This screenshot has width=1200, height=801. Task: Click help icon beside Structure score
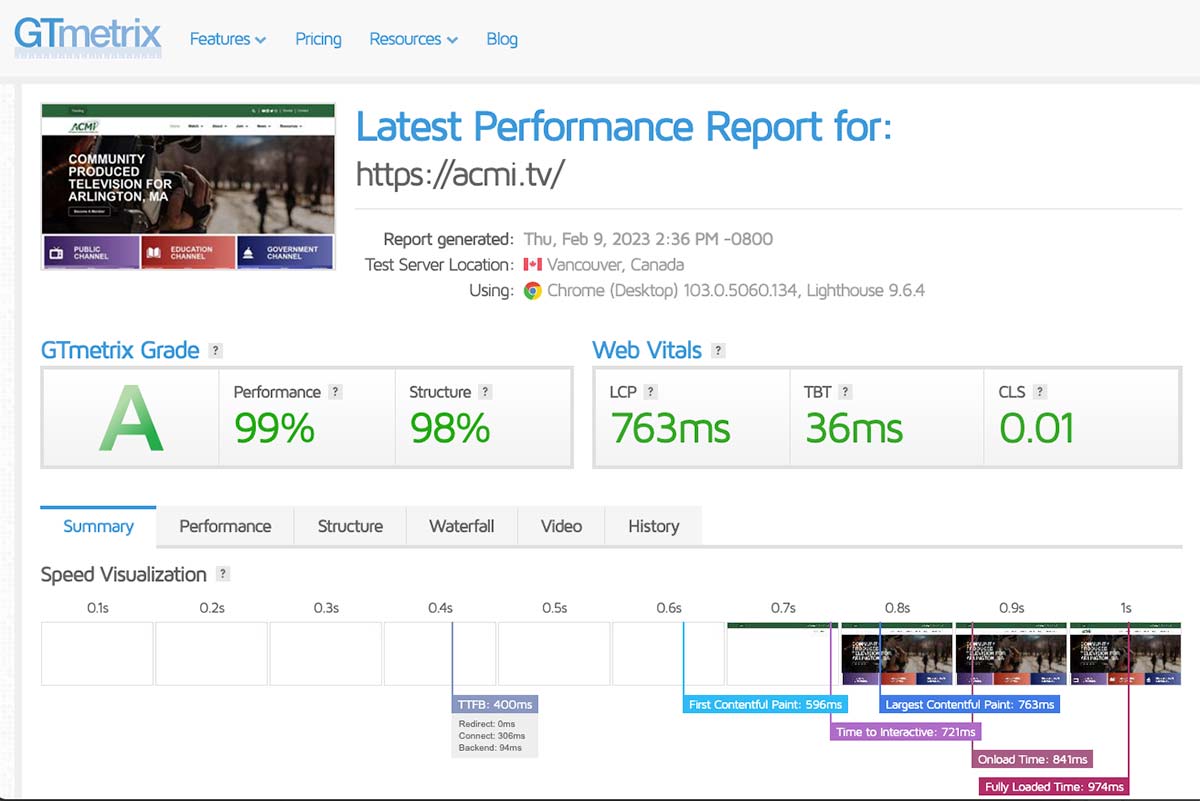[x=485, y=392]
